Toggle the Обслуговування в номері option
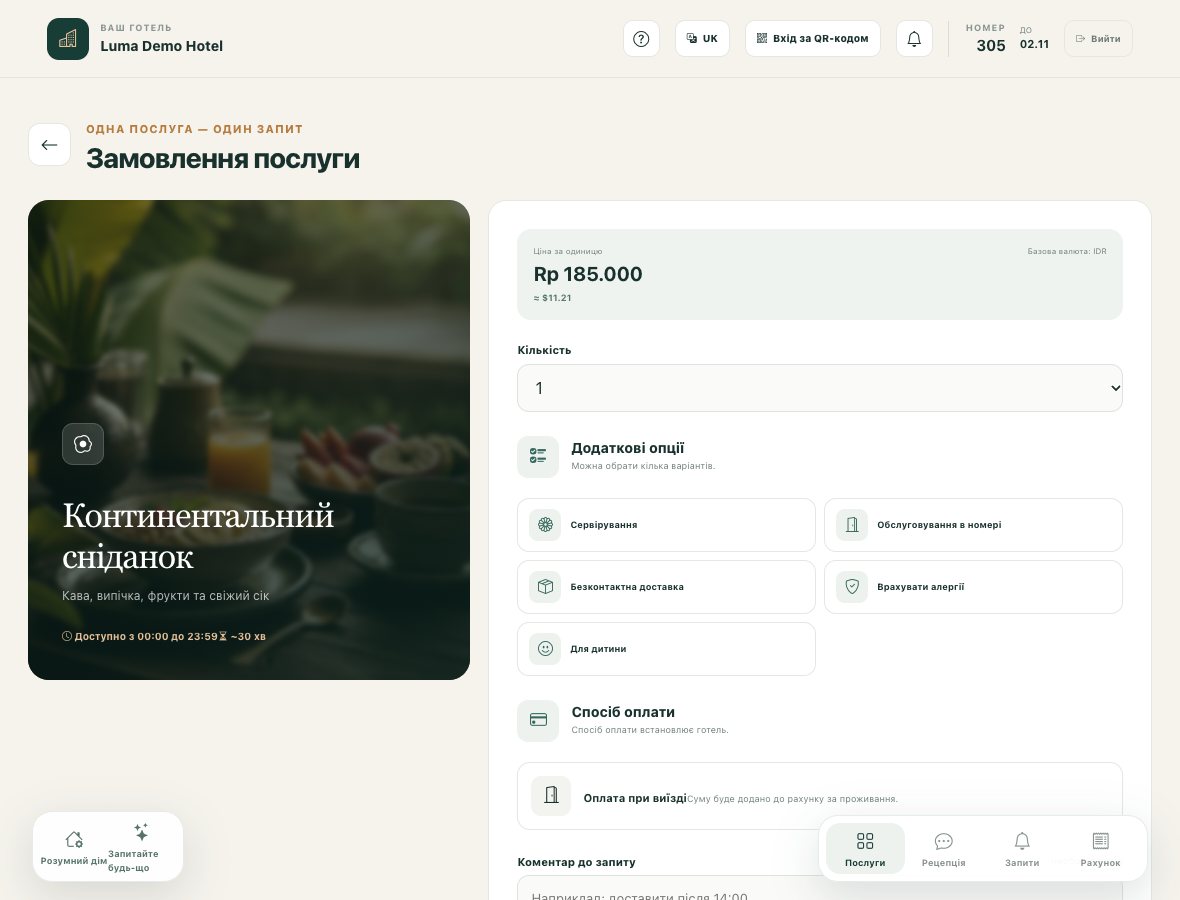This screenshot has height=900, width=1180. point(973,525)
